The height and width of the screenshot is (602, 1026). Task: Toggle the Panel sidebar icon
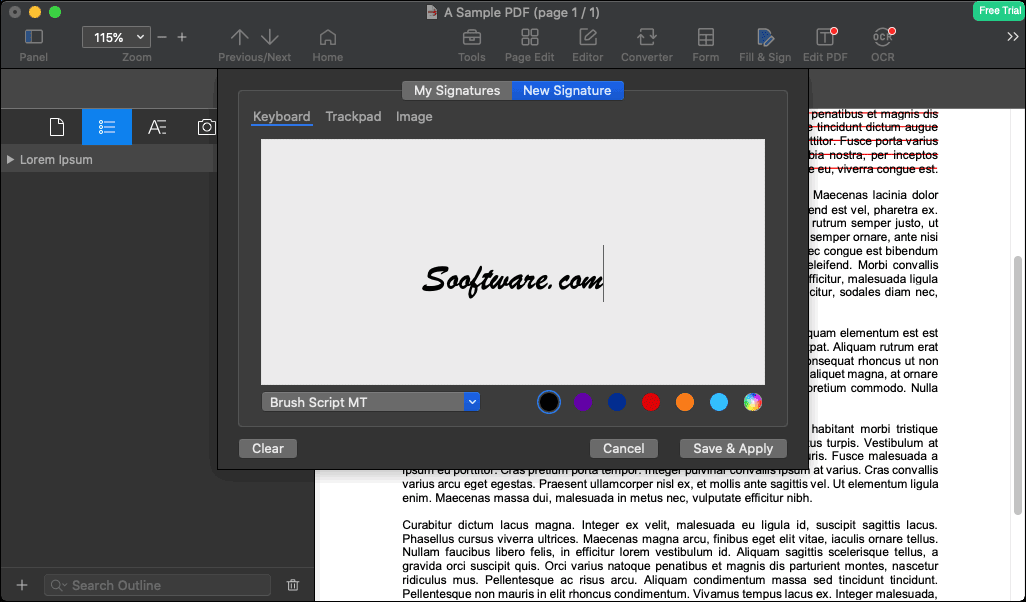(33, 37)
